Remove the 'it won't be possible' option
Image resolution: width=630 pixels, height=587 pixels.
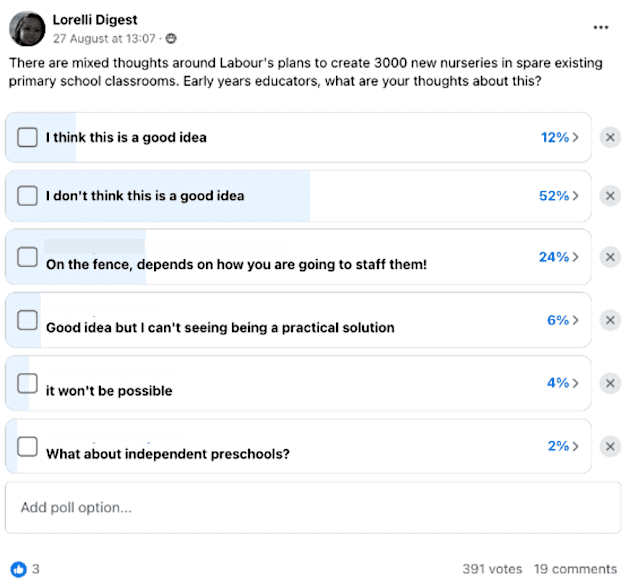[609, 383]
